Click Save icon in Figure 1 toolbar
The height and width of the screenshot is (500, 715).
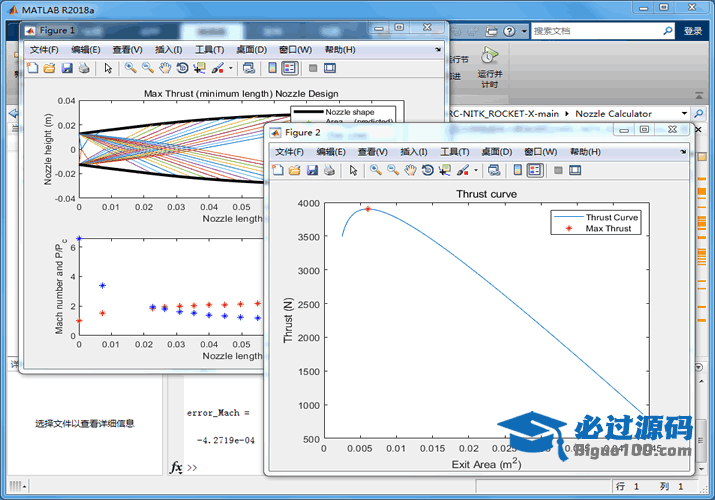pos(67,68)
